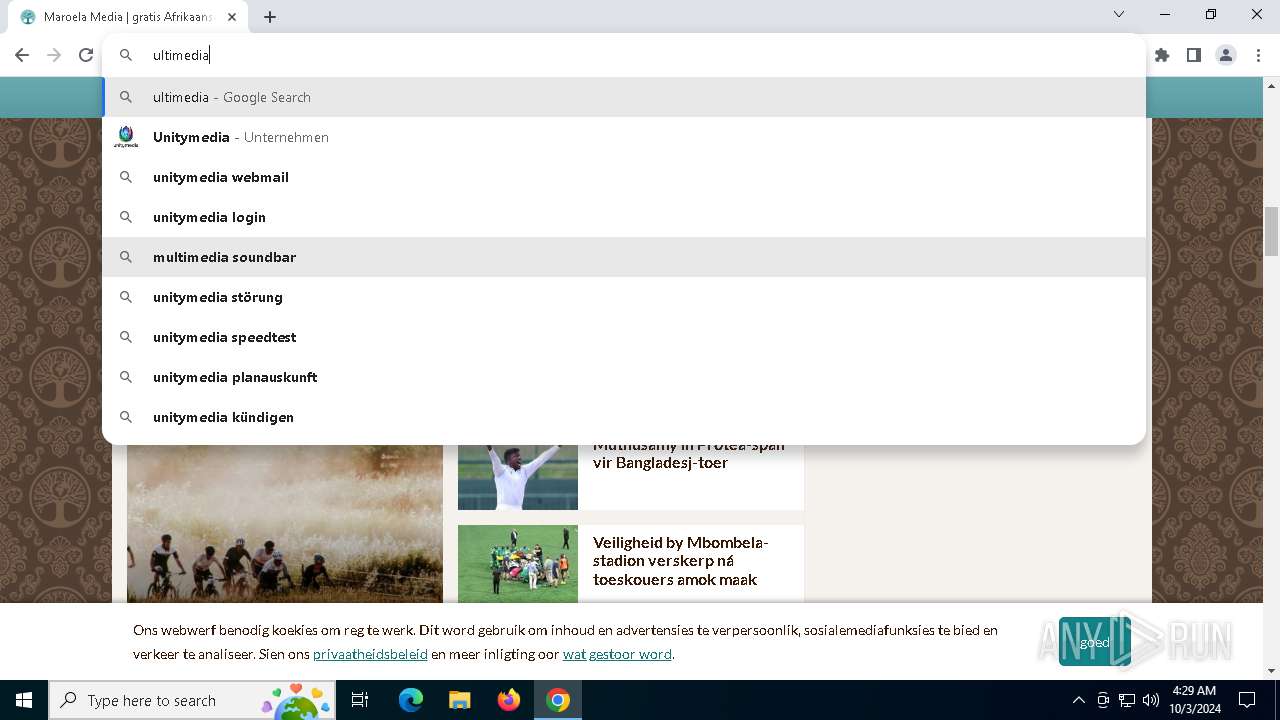This screenshot has height=720, width=1280.
Task: Launch Firefox from the taskbar
Action: pos(509,700)
